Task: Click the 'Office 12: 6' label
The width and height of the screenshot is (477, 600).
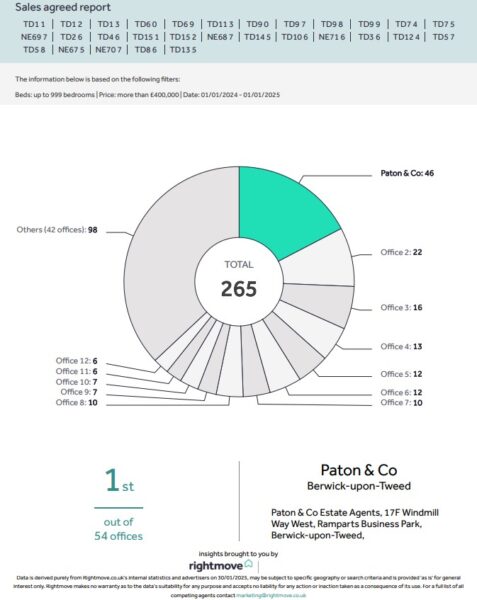Action: point(77,360)
